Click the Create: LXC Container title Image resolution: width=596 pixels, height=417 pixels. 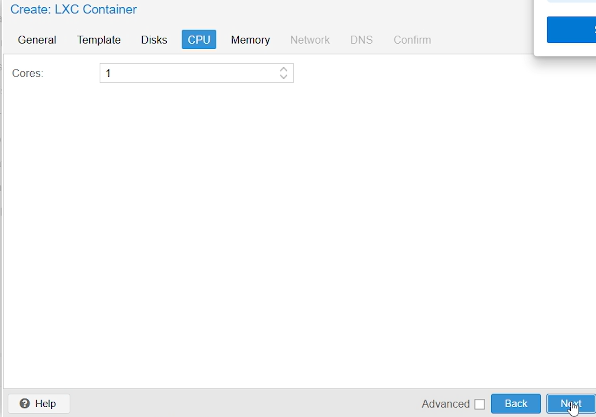point(73,10)
